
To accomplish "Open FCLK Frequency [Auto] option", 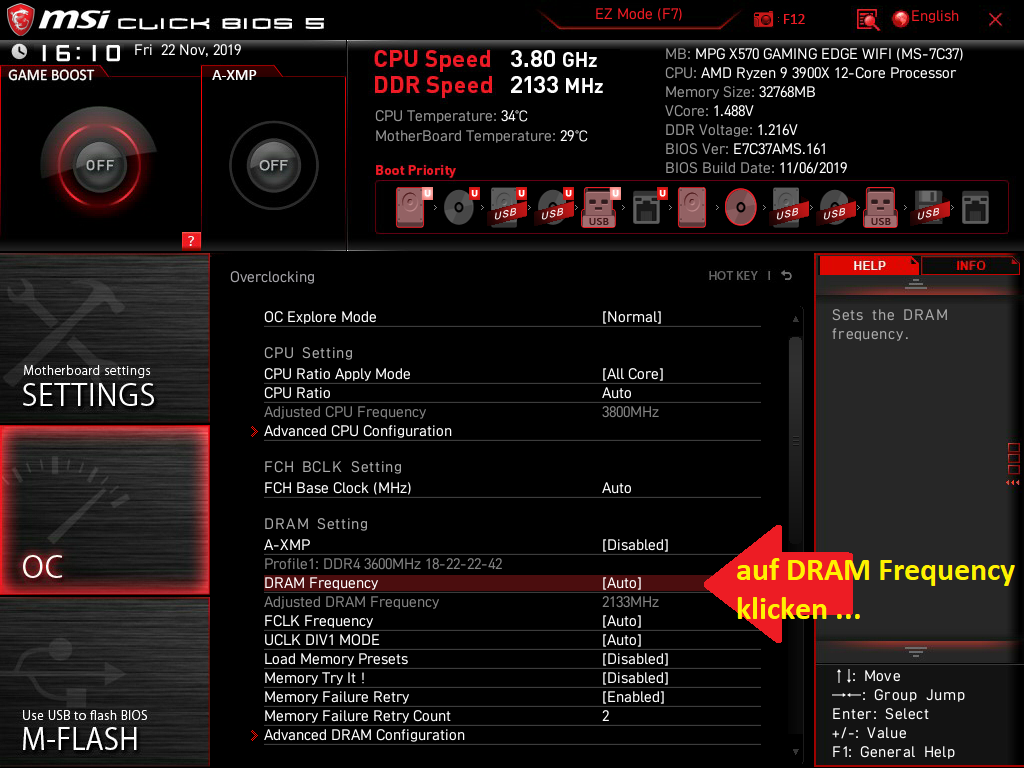I will 621,620.
